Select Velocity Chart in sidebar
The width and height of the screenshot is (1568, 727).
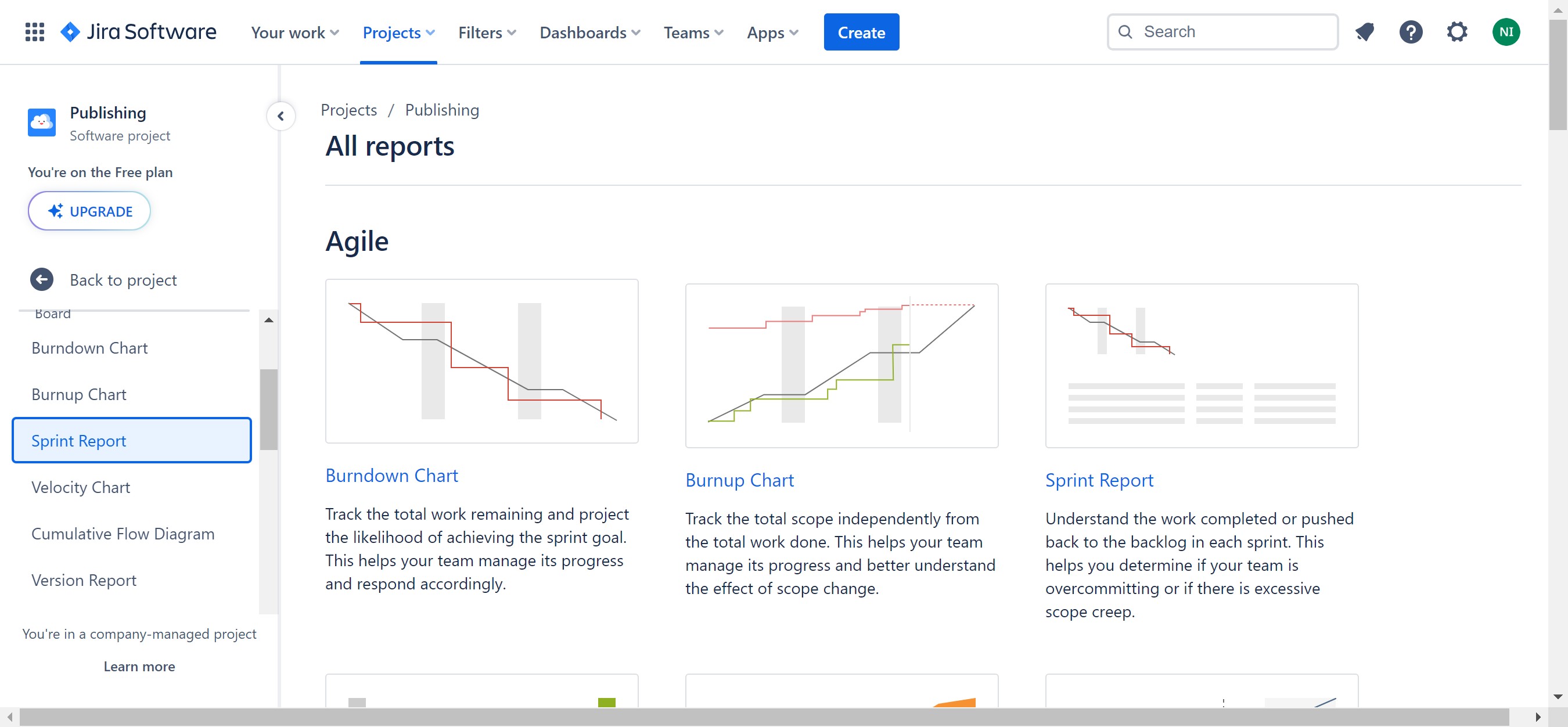tap(81, 487)
